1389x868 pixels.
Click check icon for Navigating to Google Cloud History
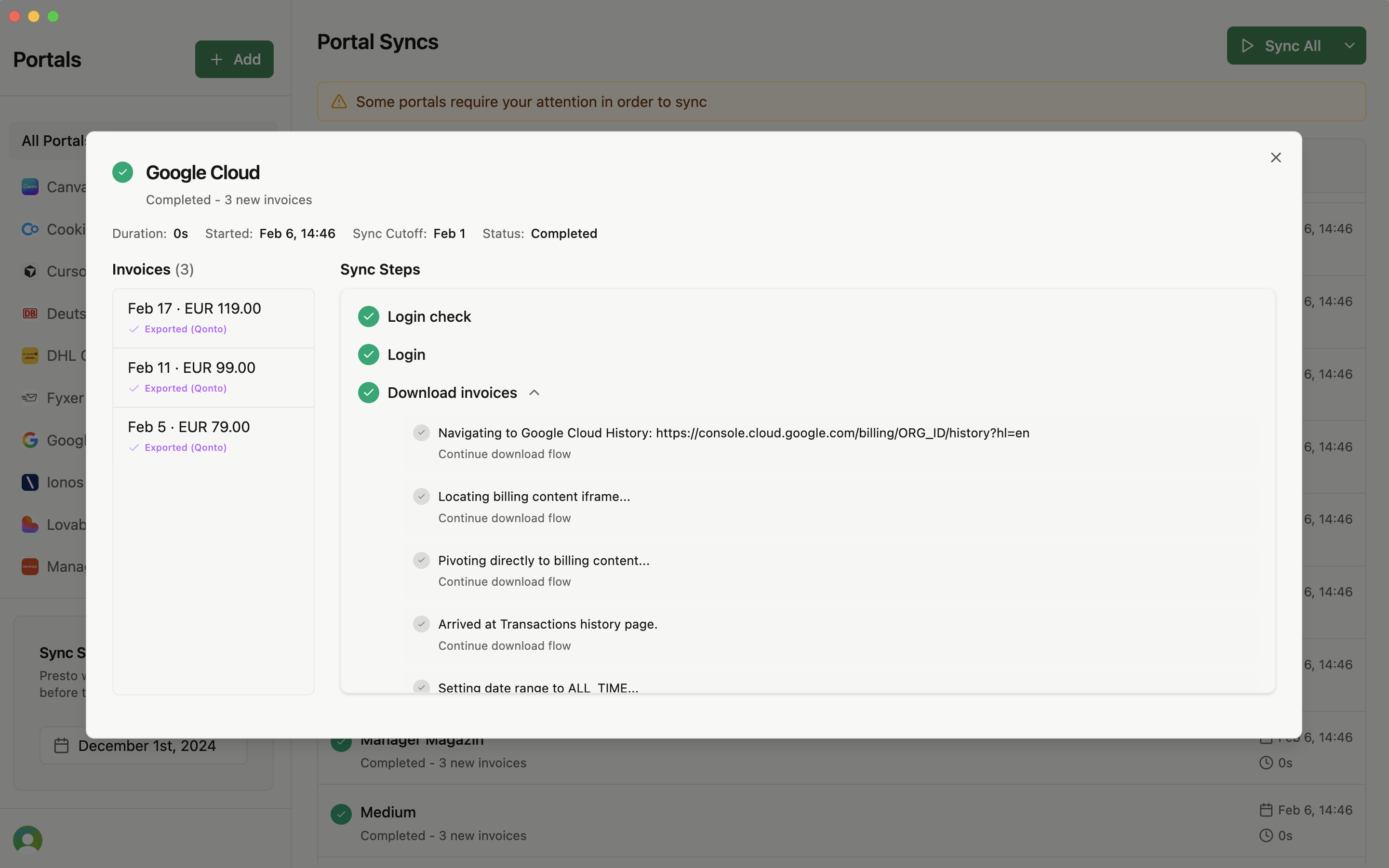click(x=422, y=432)
